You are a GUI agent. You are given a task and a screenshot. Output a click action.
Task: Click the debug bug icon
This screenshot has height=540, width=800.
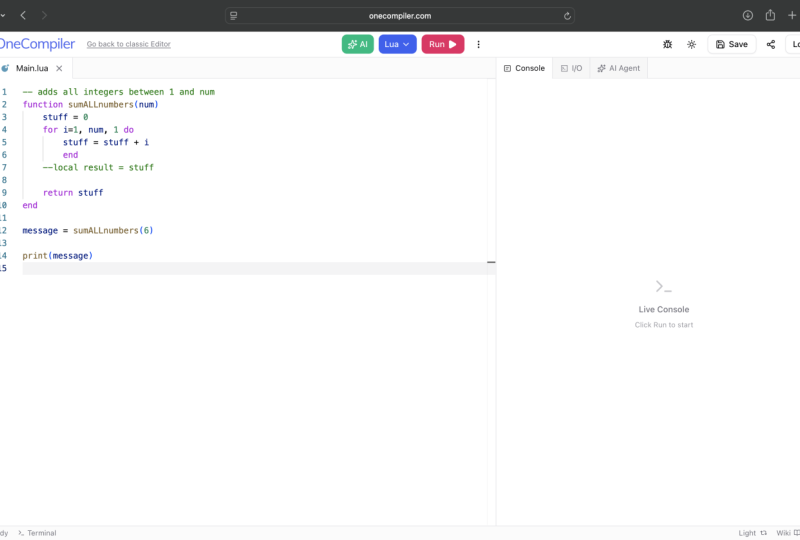[667, 44]
